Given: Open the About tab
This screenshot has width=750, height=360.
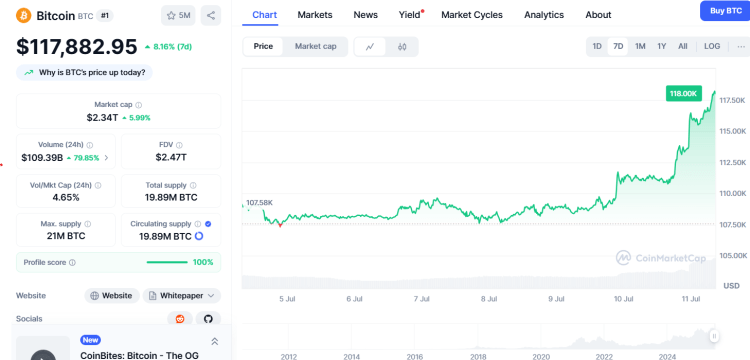Looking at the screenshot, I should [598, 15].
